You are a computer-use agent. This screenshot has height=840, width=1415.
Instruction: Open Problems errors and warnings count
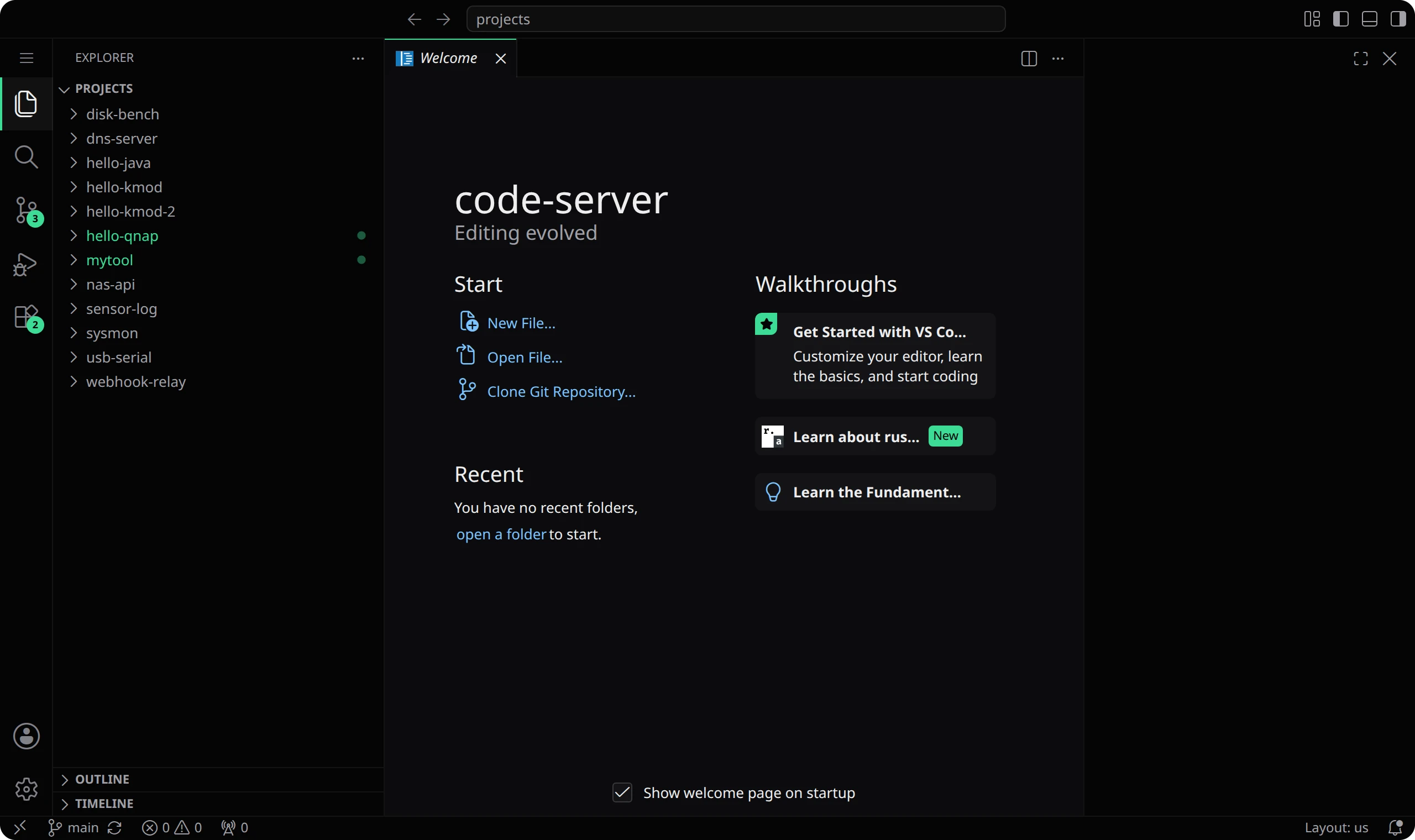172,827
